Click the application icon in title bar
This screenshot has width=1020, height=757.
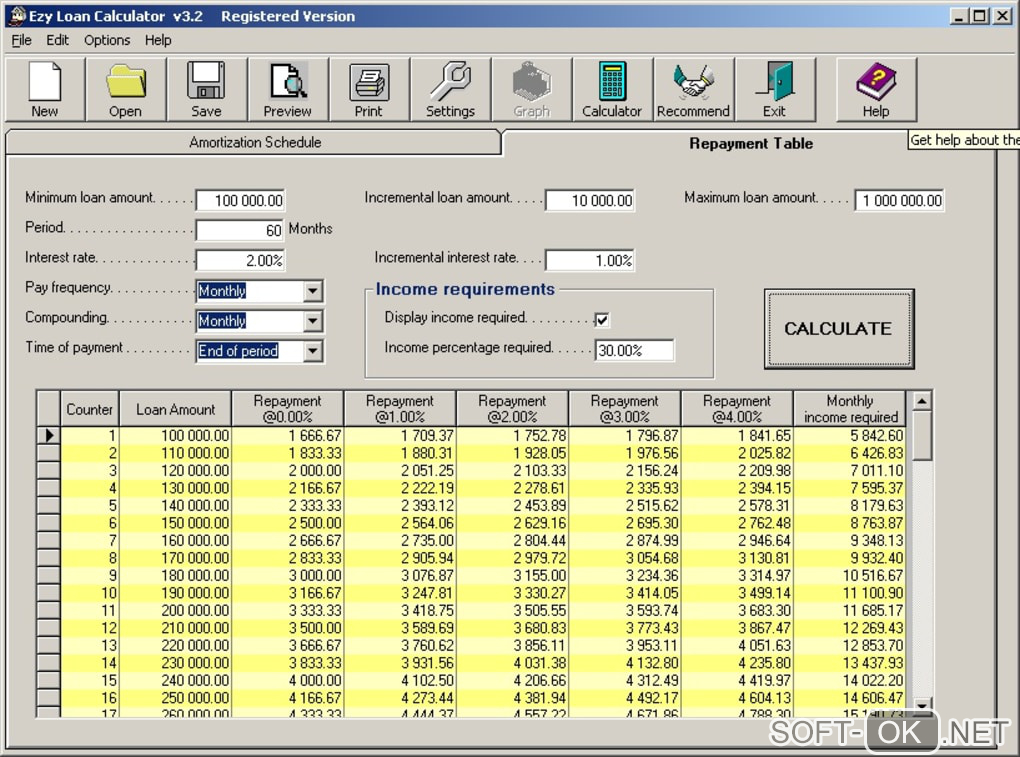tap(18, 16)
